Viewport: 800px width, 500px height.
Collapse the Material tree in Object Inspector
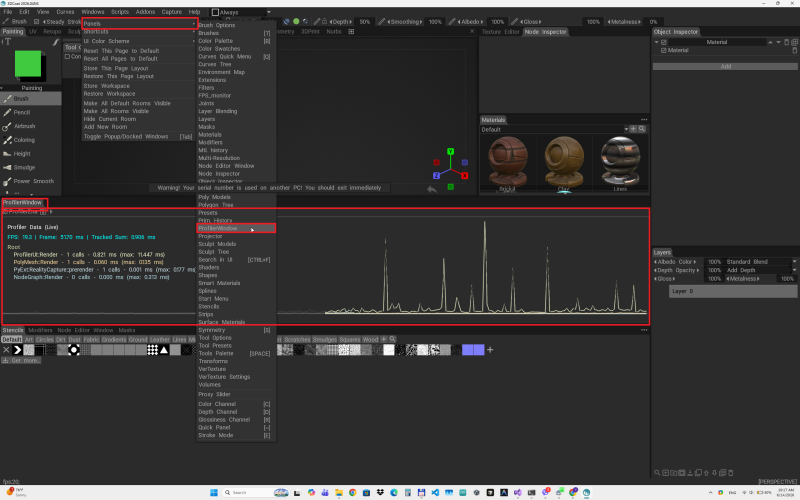[x=657, y=42]
